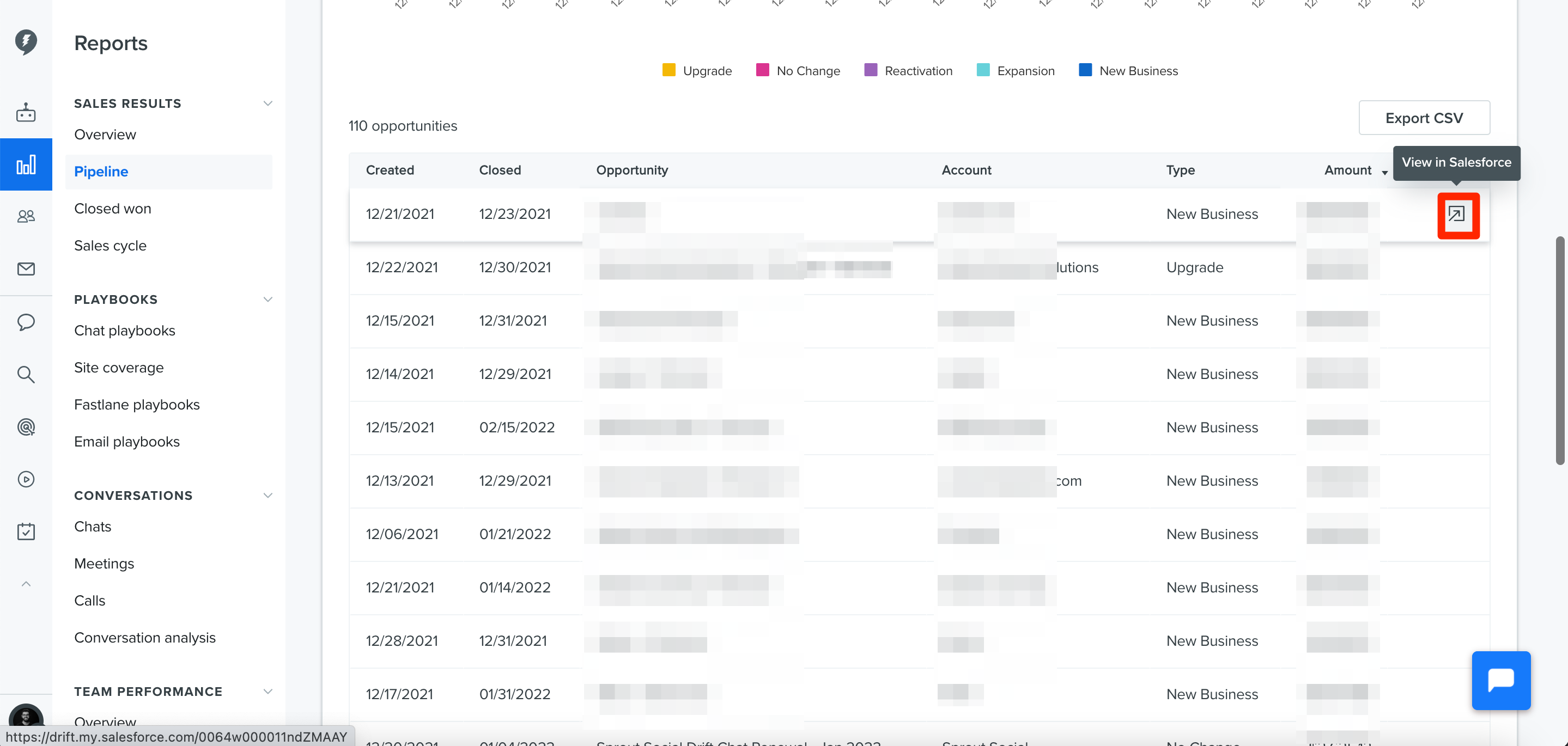Open the conversations chat bubble sidebar icon
Screen dimensions: 1568x746
[x=26, y=322]
